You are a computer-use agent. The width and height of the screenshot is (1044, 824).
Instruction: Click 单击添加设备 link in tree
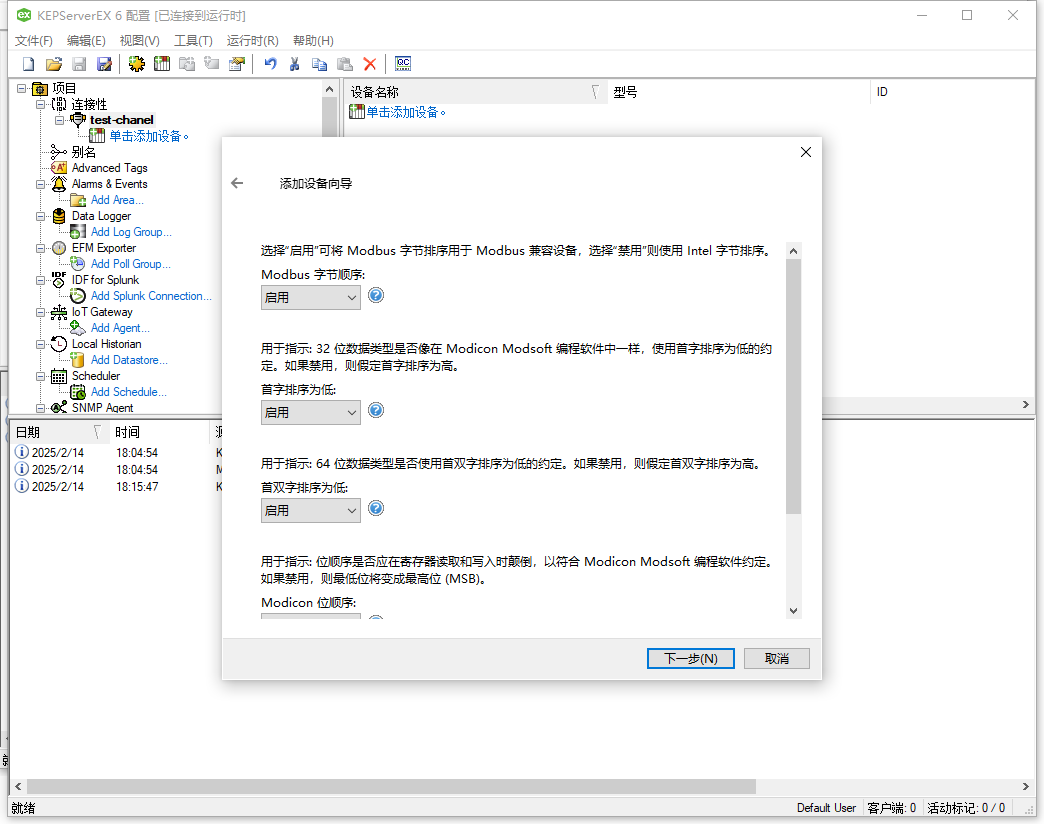[x=148, y=136]
